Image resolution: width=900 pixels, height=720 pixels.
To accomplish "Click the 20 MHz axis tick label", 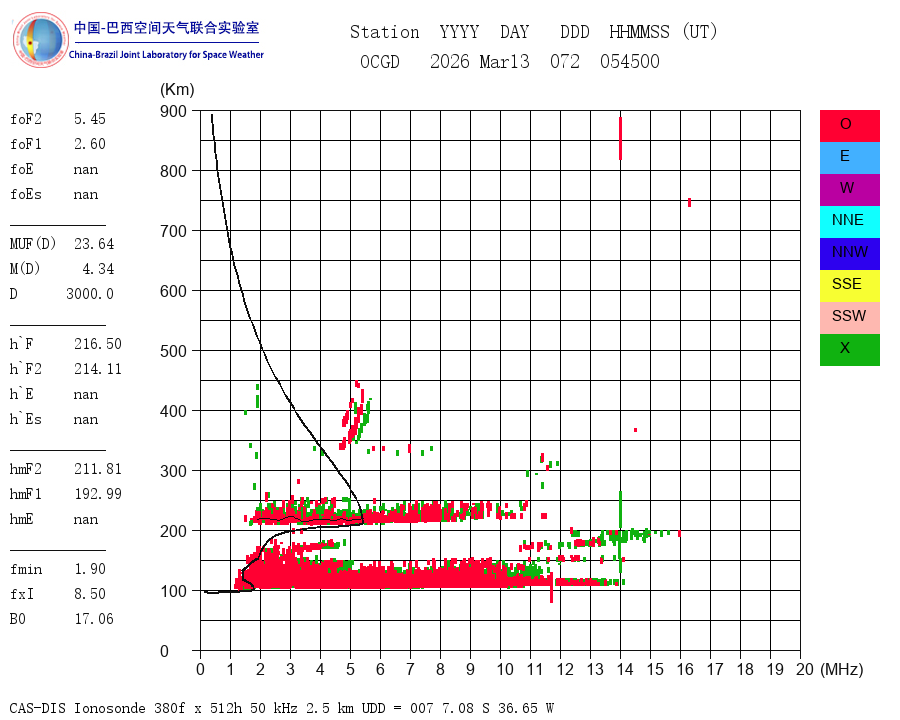I will pyautogui.click(x=805, y=669).
